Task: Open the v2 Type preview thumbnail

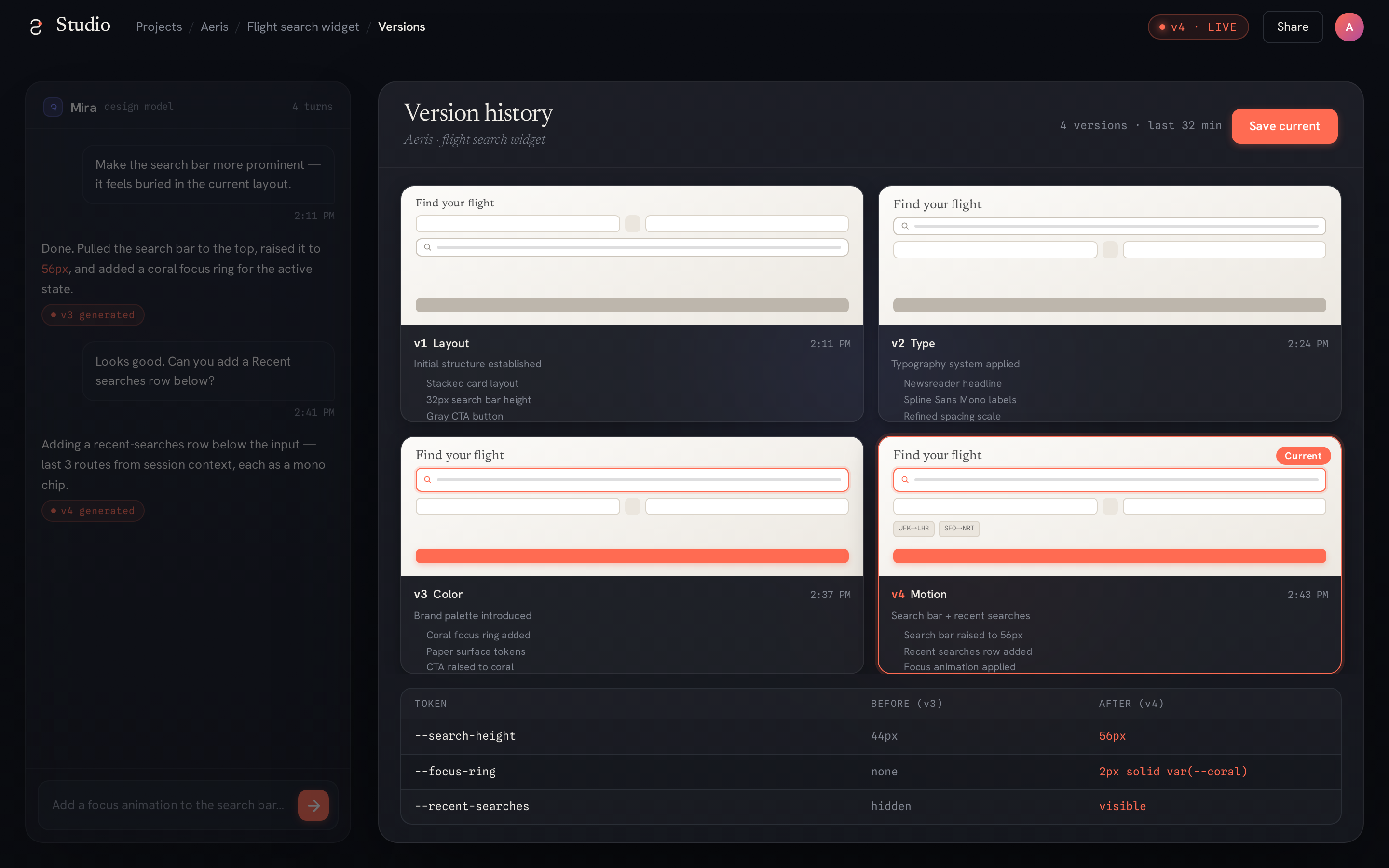Action: click(1109, 256)
